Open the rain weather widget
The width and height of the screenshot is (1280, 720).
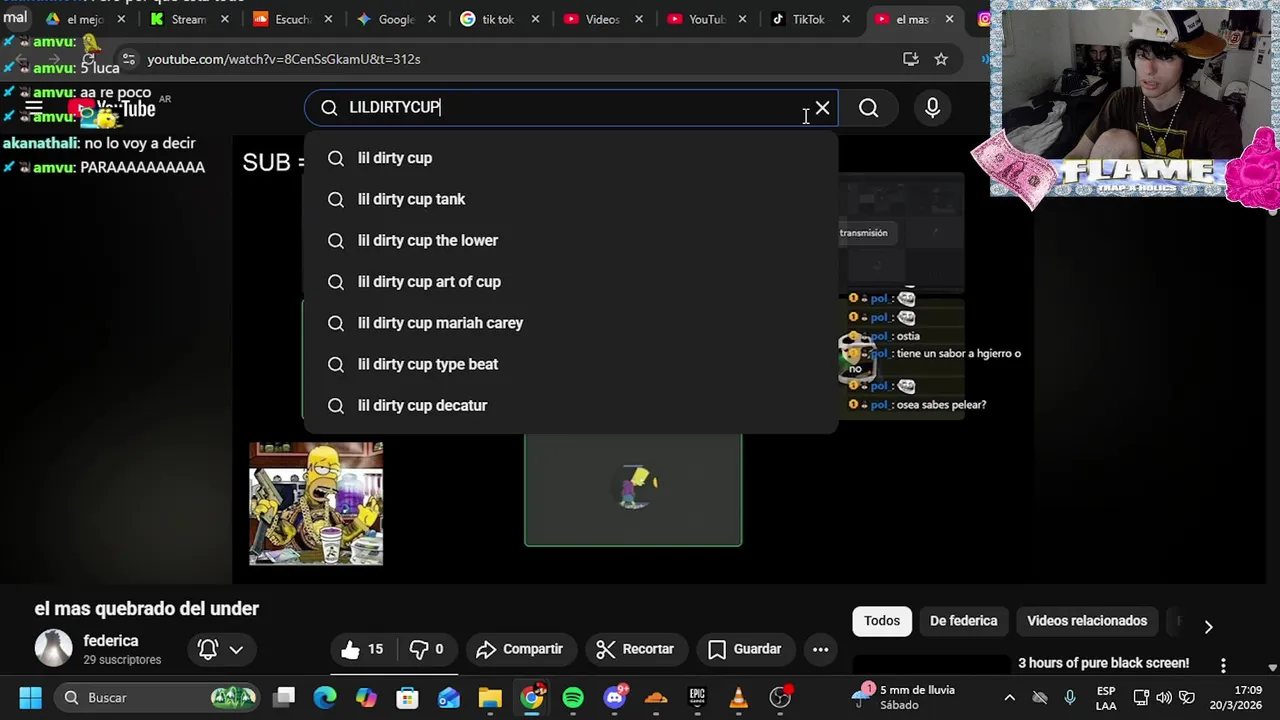(904, 697)
